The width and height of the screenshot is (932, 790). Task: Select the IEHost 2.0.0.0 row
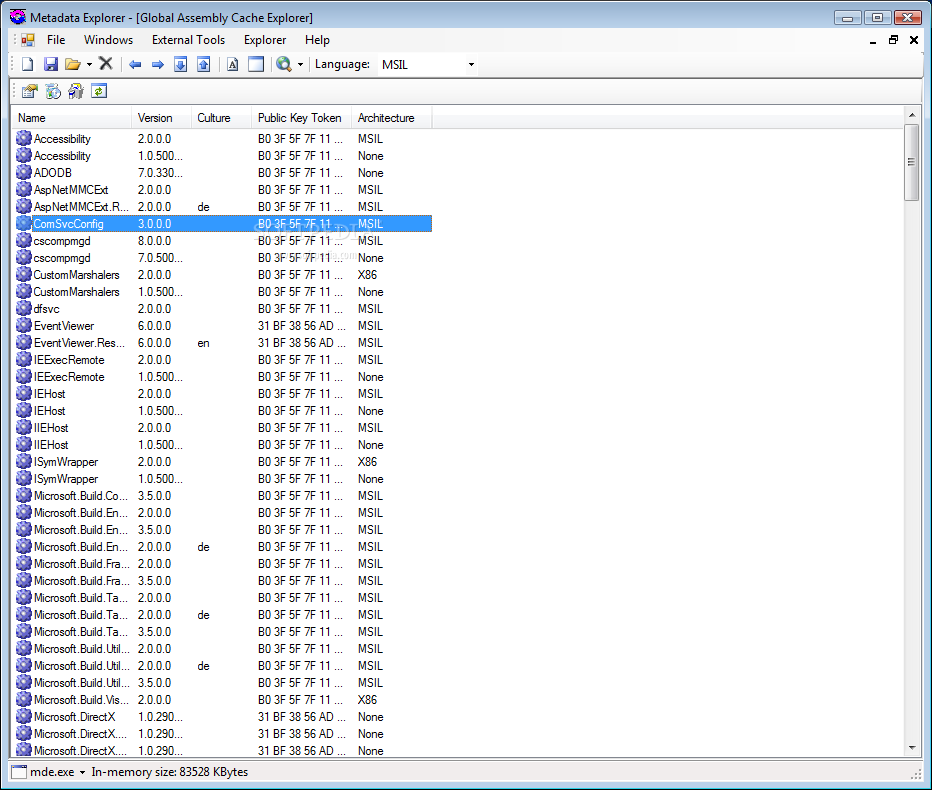coord(222,394)
